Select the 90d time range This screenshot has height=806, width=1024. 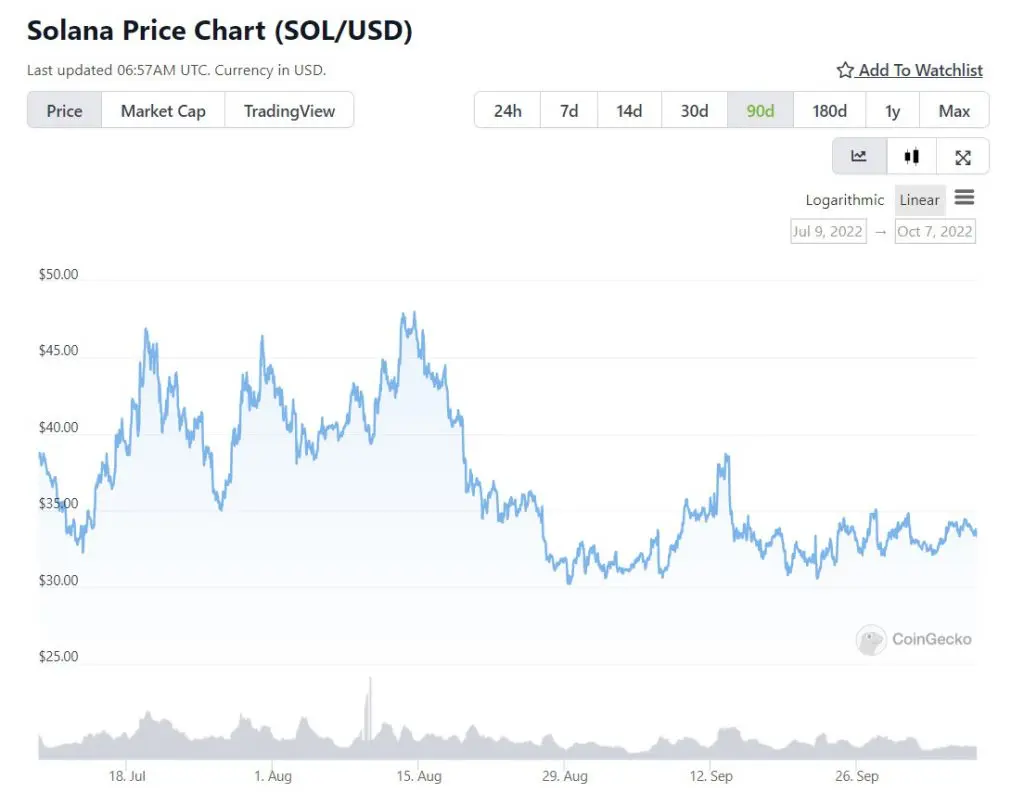760,111
